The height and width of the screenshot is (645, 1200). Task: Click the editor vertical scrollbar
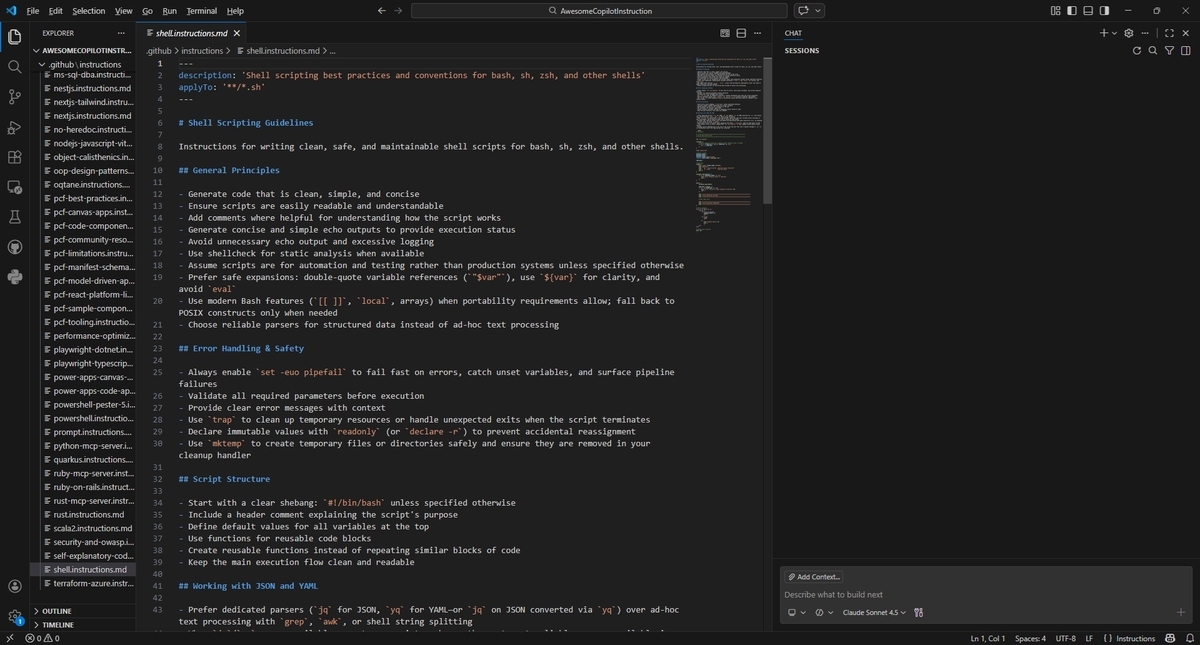pos(767,131)
